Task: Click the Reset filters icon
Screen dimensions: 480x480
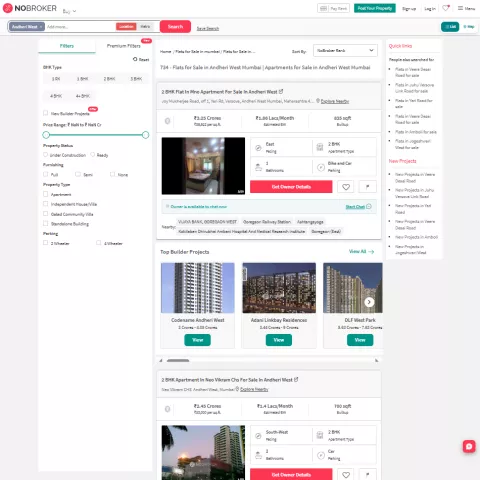Action: pyautogui.click(x=135, y=59)
